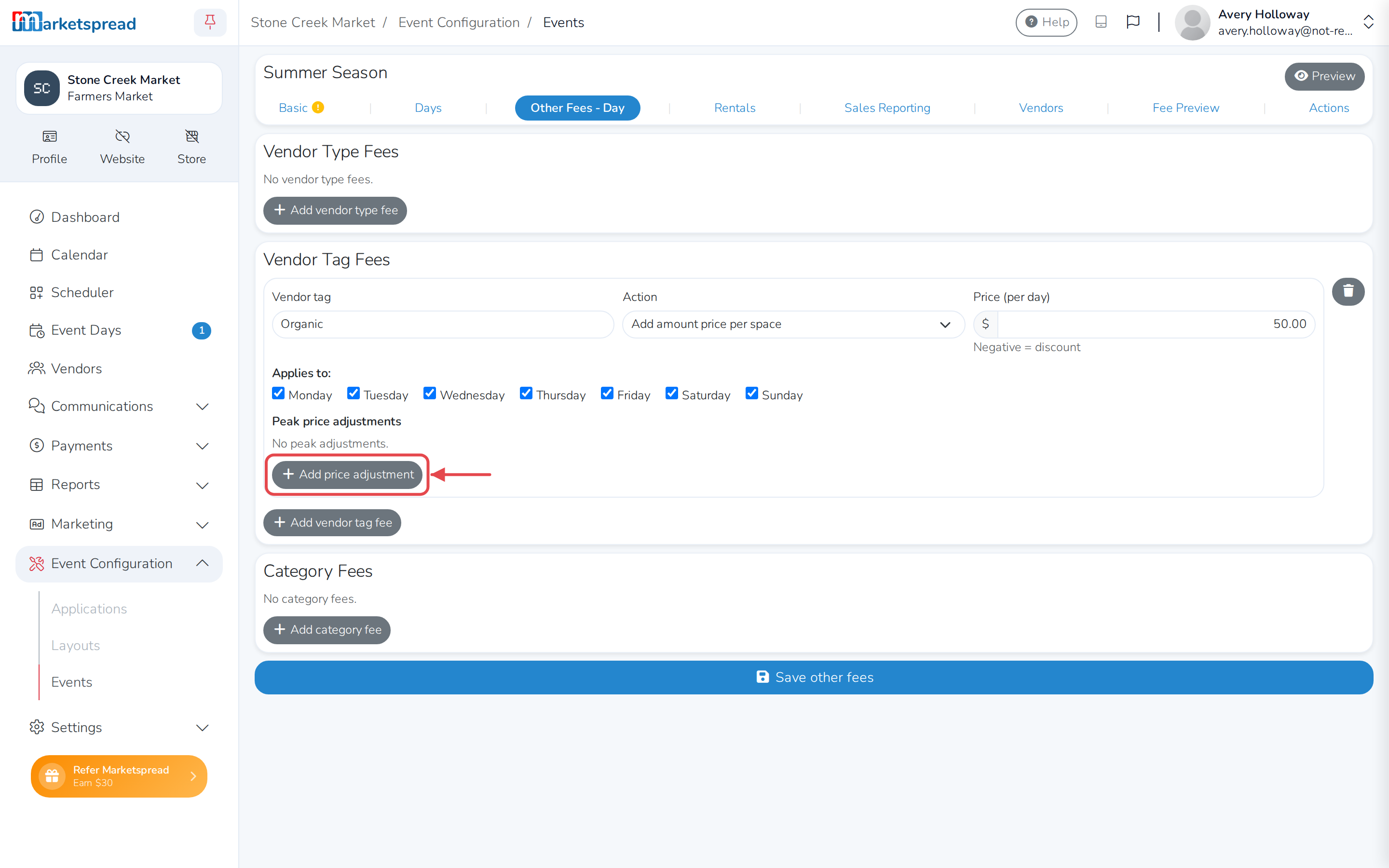The width and height of the screenshot is (1389, 868).
Task: Delete the Organic vendor tag fee
Action: pos(1348,292)
